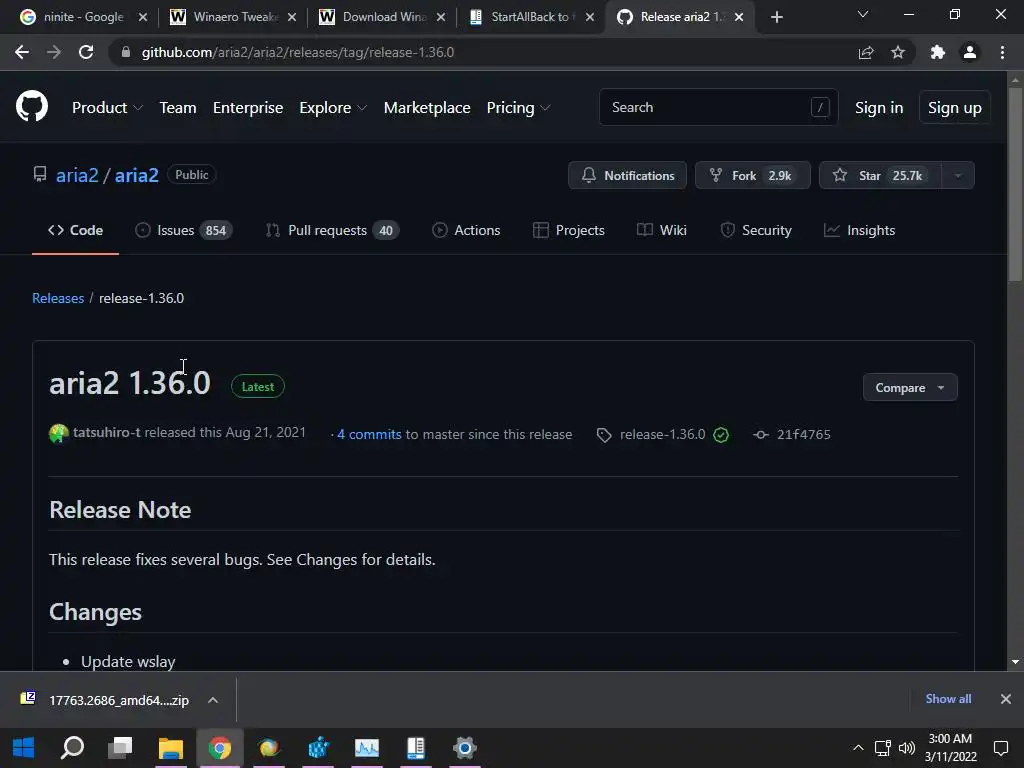Screen dimensions: 1024x768
Task: Open the Releases breadcrumb link
Action: pyautogui.click(x=58, y=298)
